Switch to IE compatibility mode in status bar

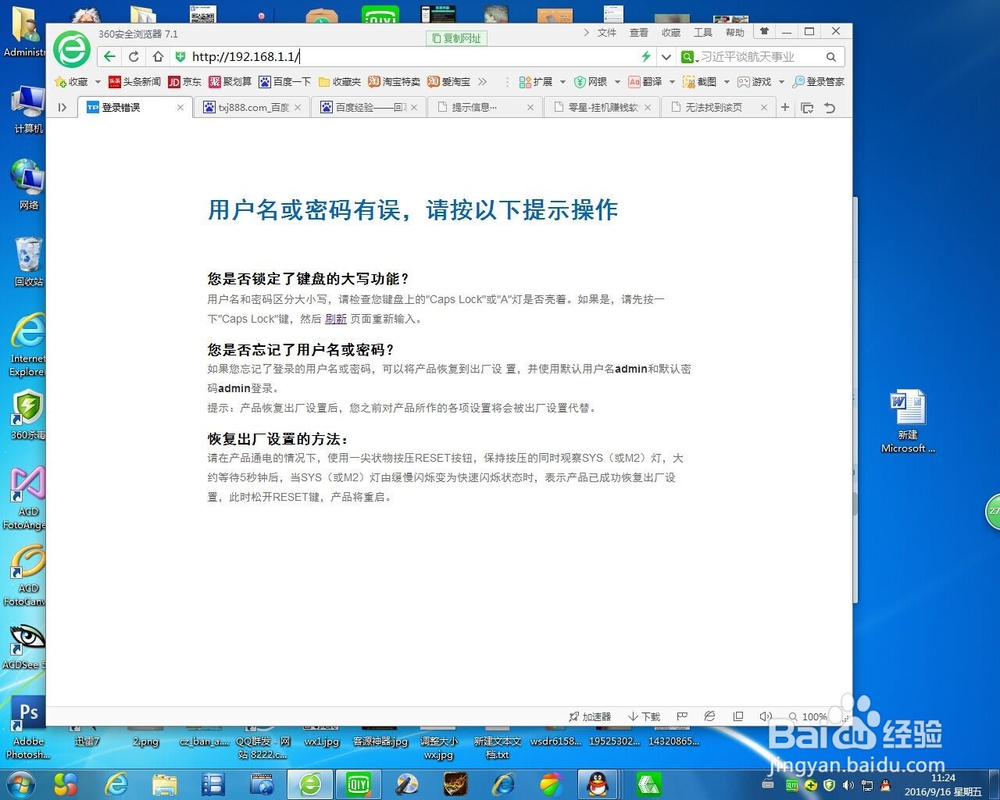click(709, 716)
